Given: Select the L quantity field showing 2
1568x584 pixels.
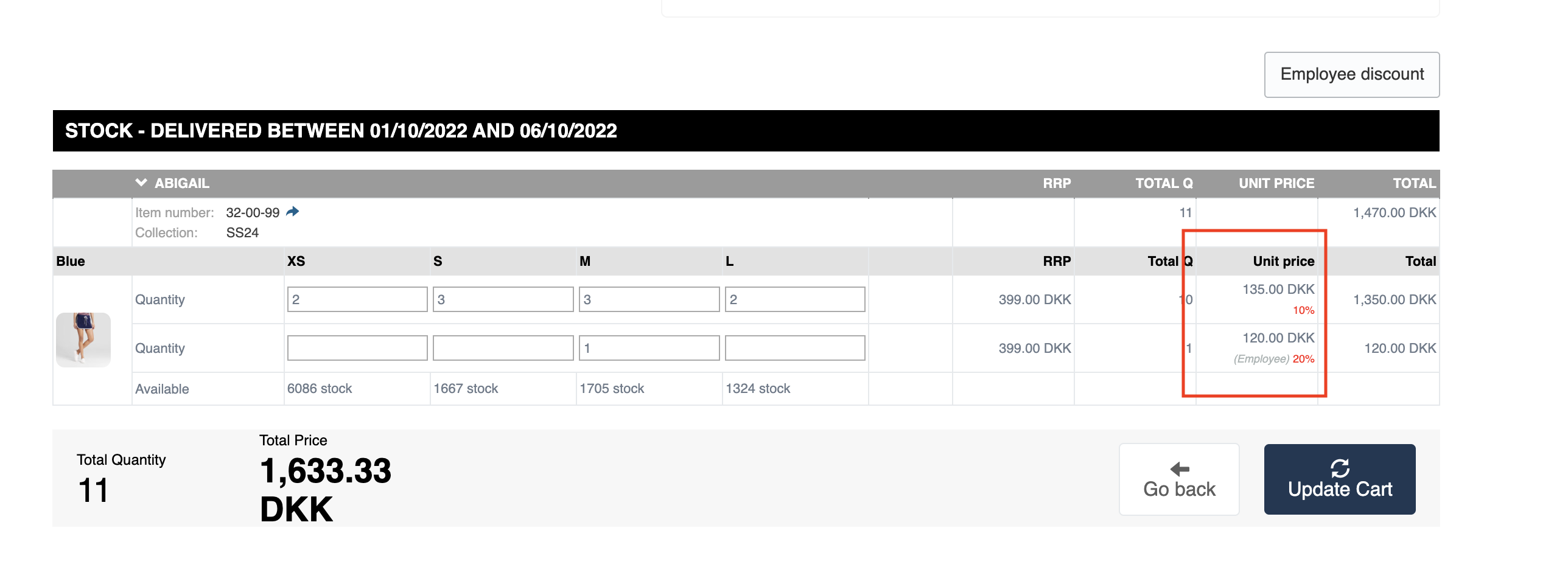Looking at the screenshot, I should point(794,299).
